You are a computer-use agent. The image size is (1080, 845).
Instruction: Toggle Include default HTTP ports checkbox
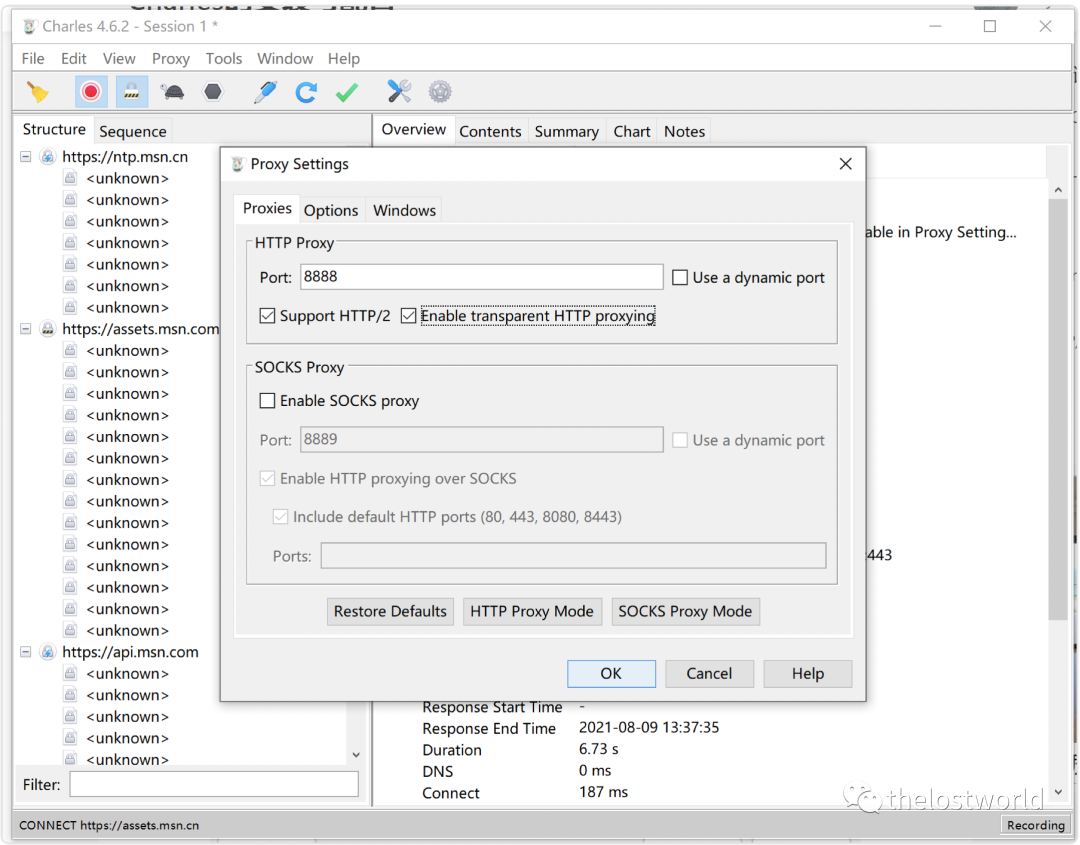pos(280,517)
